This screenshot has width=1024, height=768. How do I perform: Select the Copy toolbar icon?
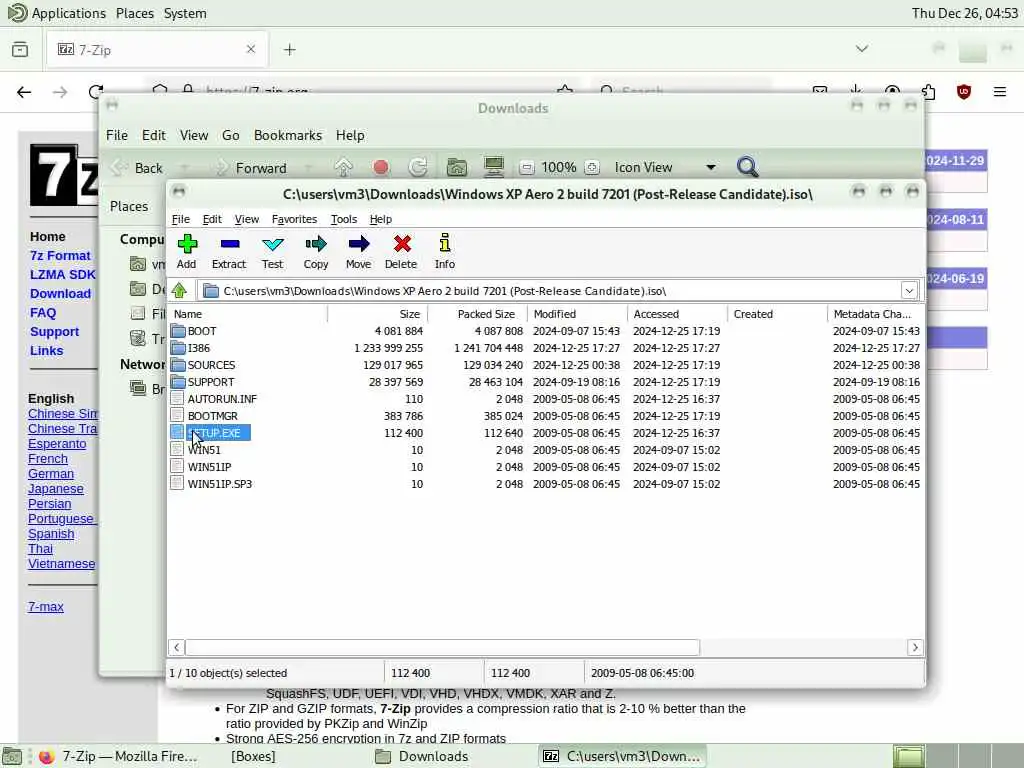pos(315,251)
